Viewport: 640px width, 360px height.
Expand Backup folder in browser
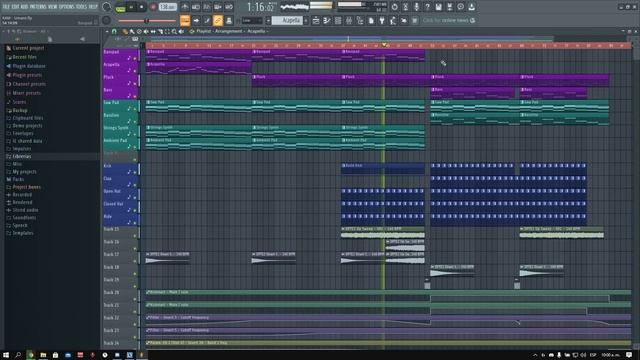(20, 110)
